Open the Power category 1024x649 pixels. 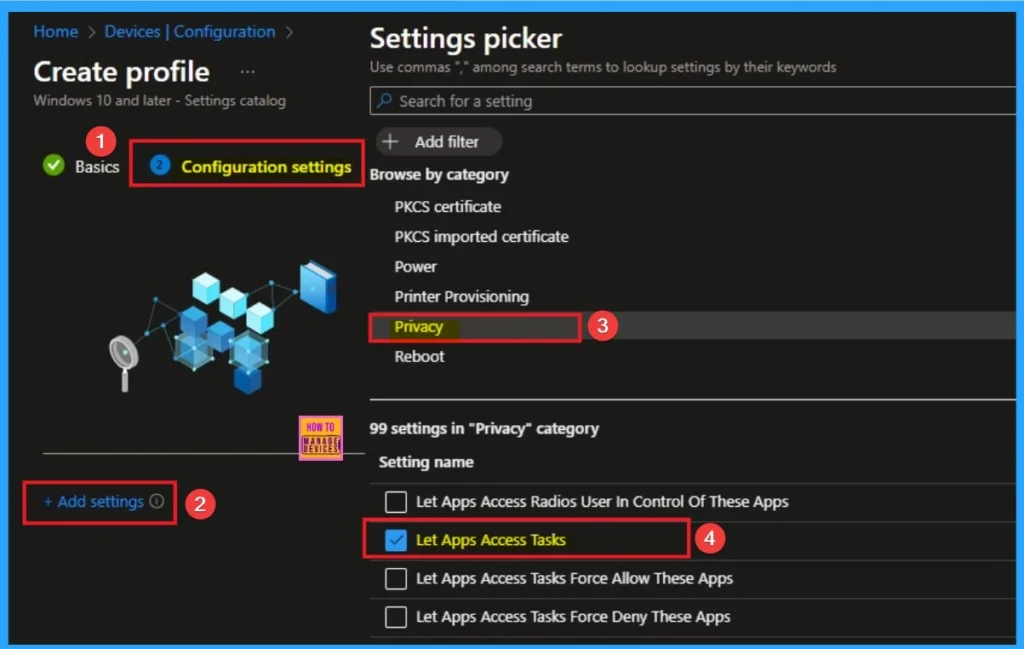coord(415,267)
